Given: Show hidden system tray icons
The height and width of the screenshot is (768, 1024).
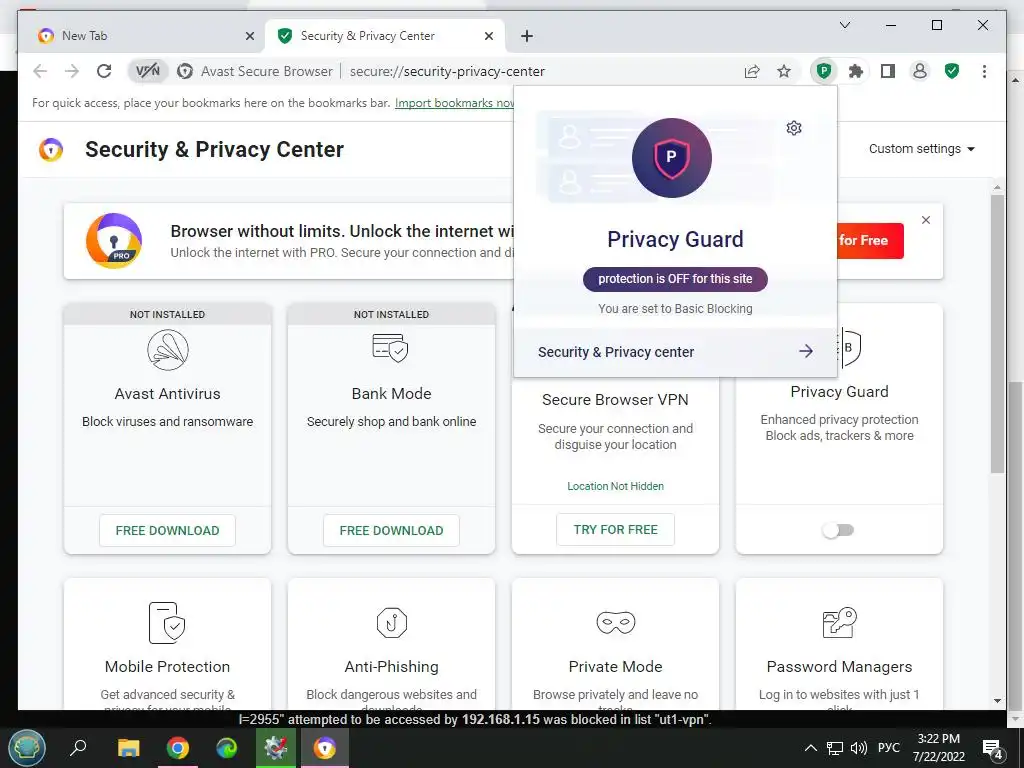Looking at the screenshot, I should pyautogui.click(x=810, y=748).
